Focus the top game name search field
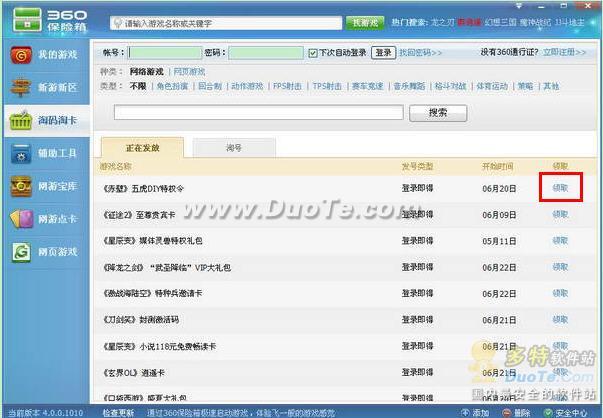The image size is (603, 418). click(x=226, y=23)
